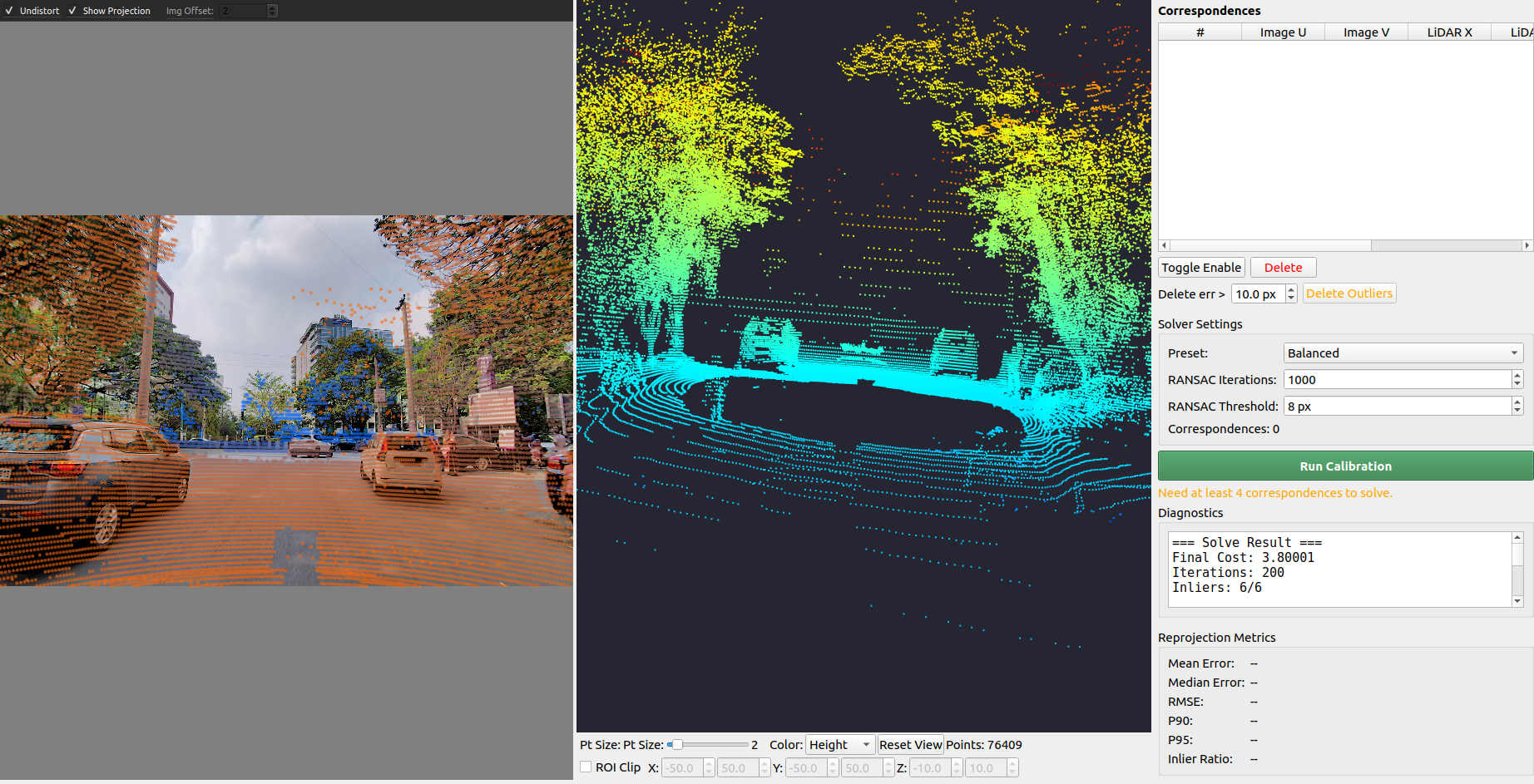Open the Preset dropdown set to Balanced

tap(1403, 353)
